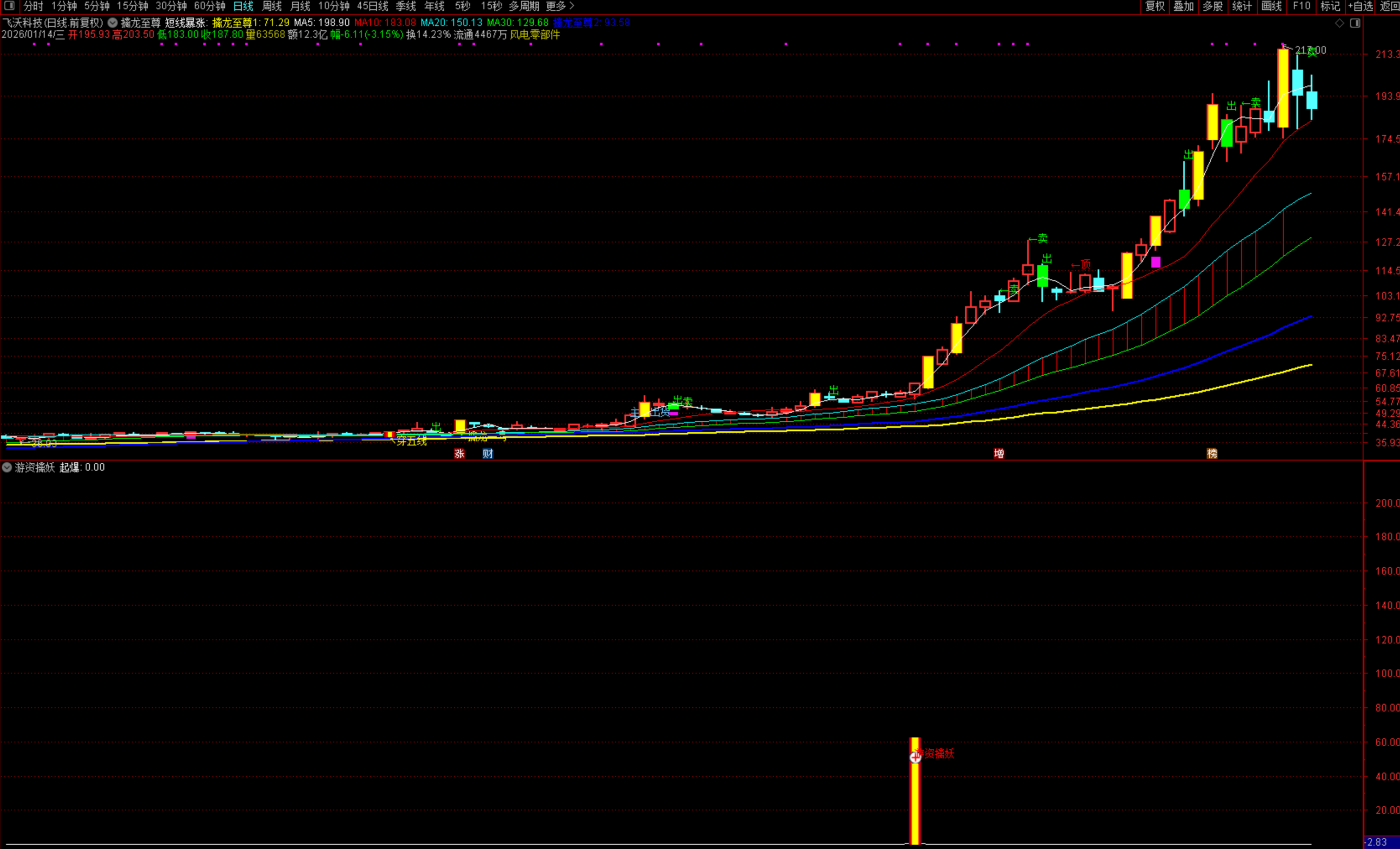Screen dimensions: 1400x849
Task: Click the 增 marker icon on timeline
Action: coord(998,453)
